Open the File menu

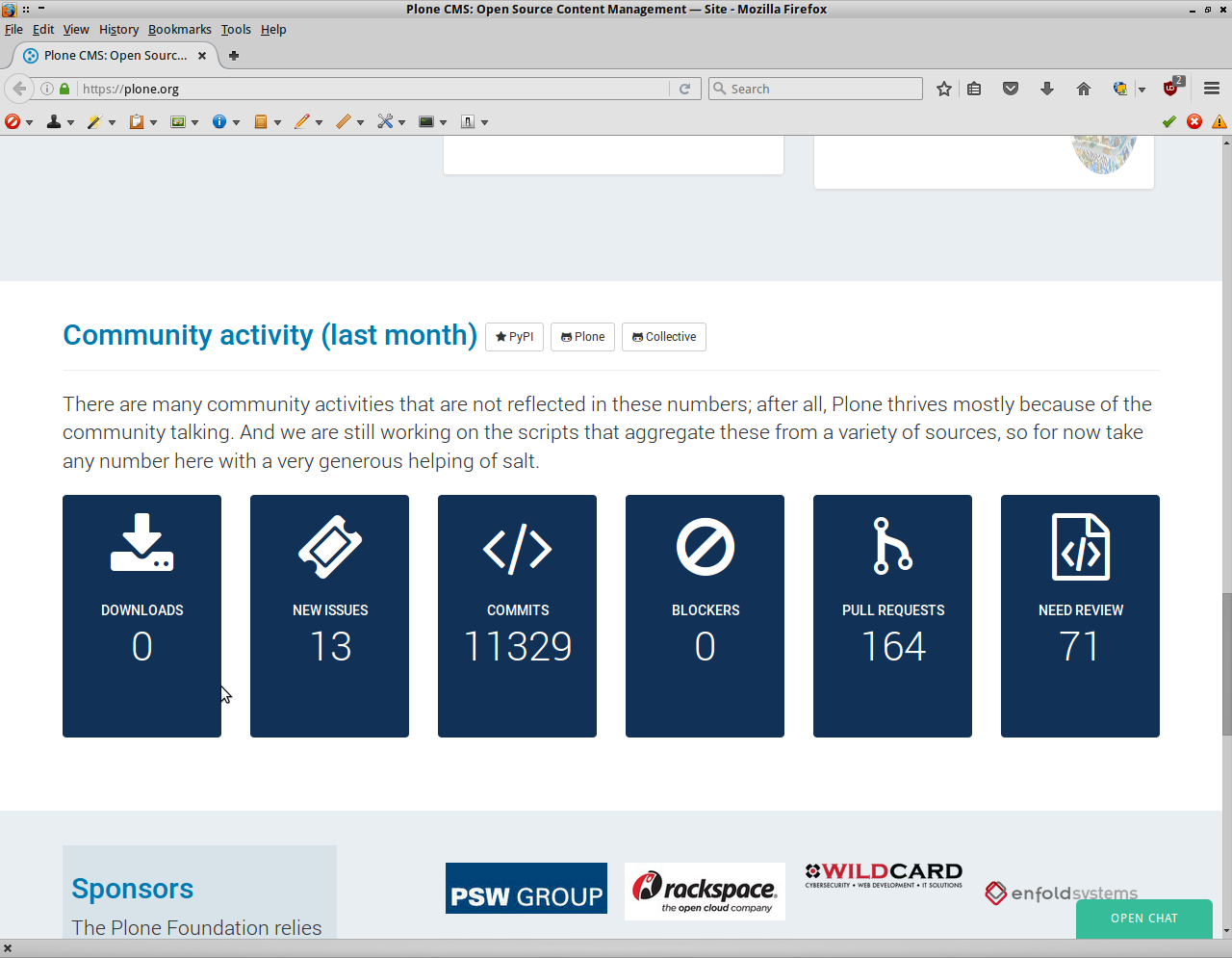click(x=13, y=29)
